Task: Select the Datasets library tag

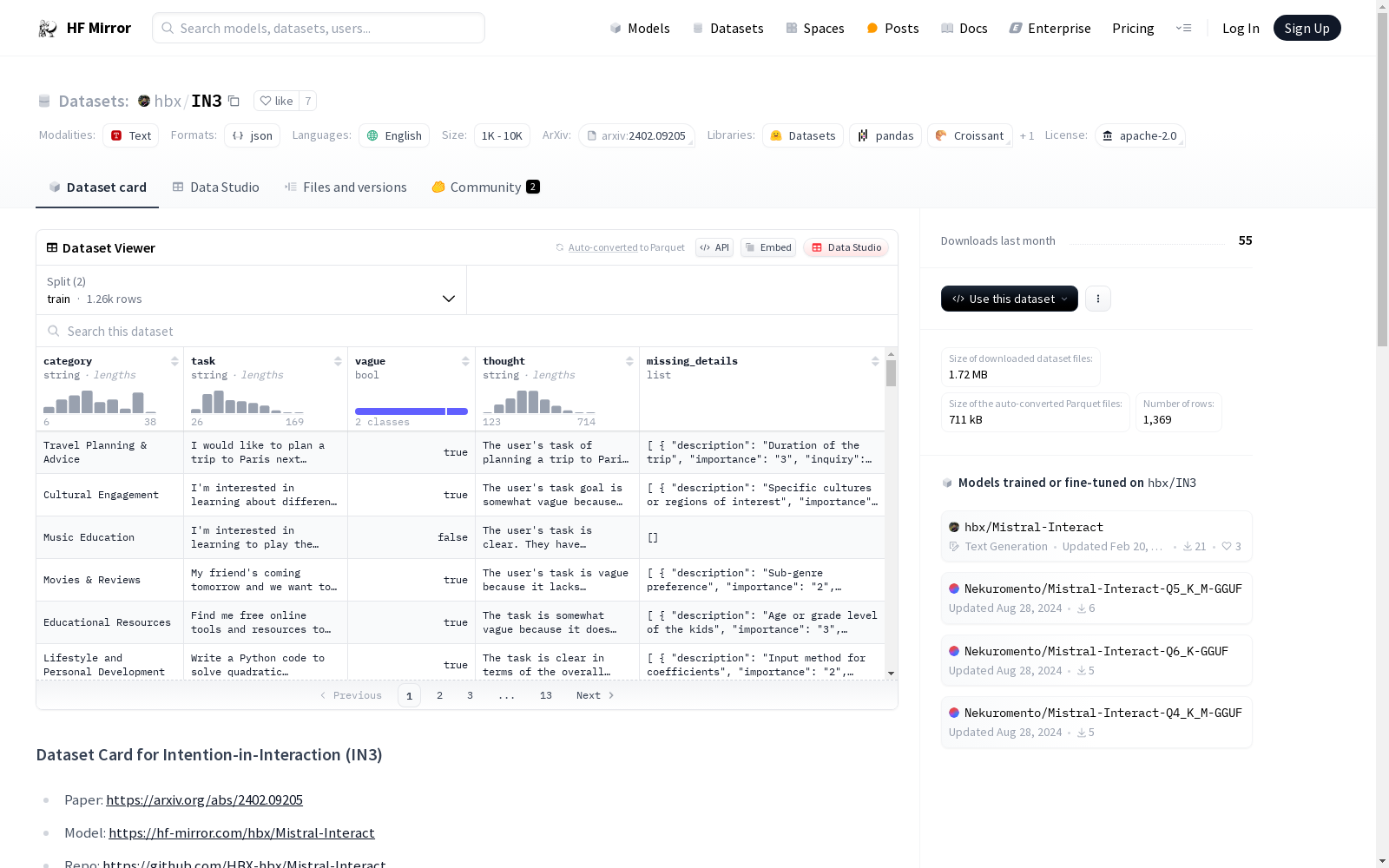Action: click(x=803, y=135)
